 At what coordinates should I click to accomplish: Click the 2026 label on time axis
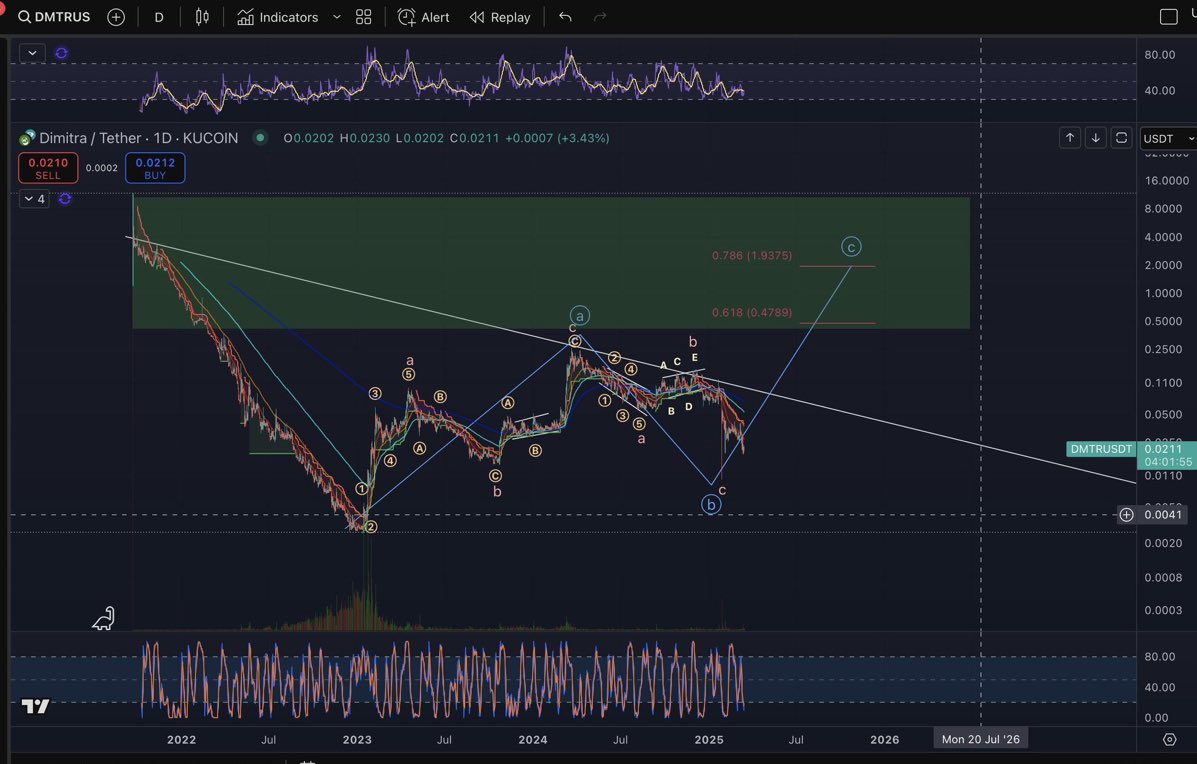(884, 740)
